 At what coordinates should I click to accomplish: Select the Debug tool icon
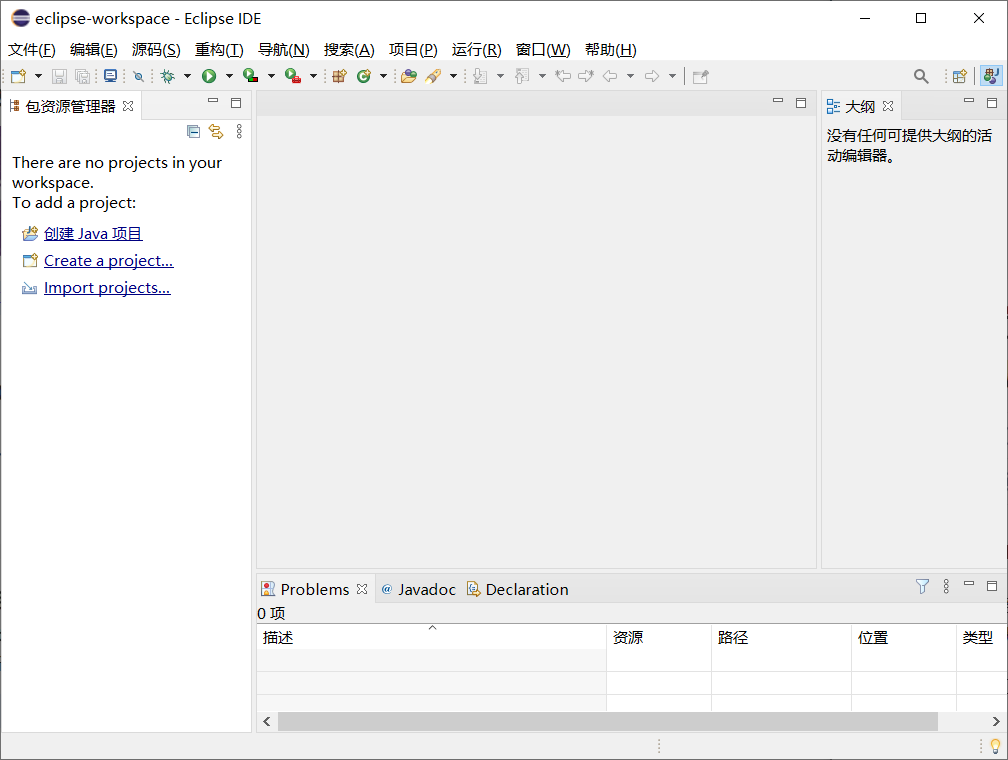coord(168,76)
